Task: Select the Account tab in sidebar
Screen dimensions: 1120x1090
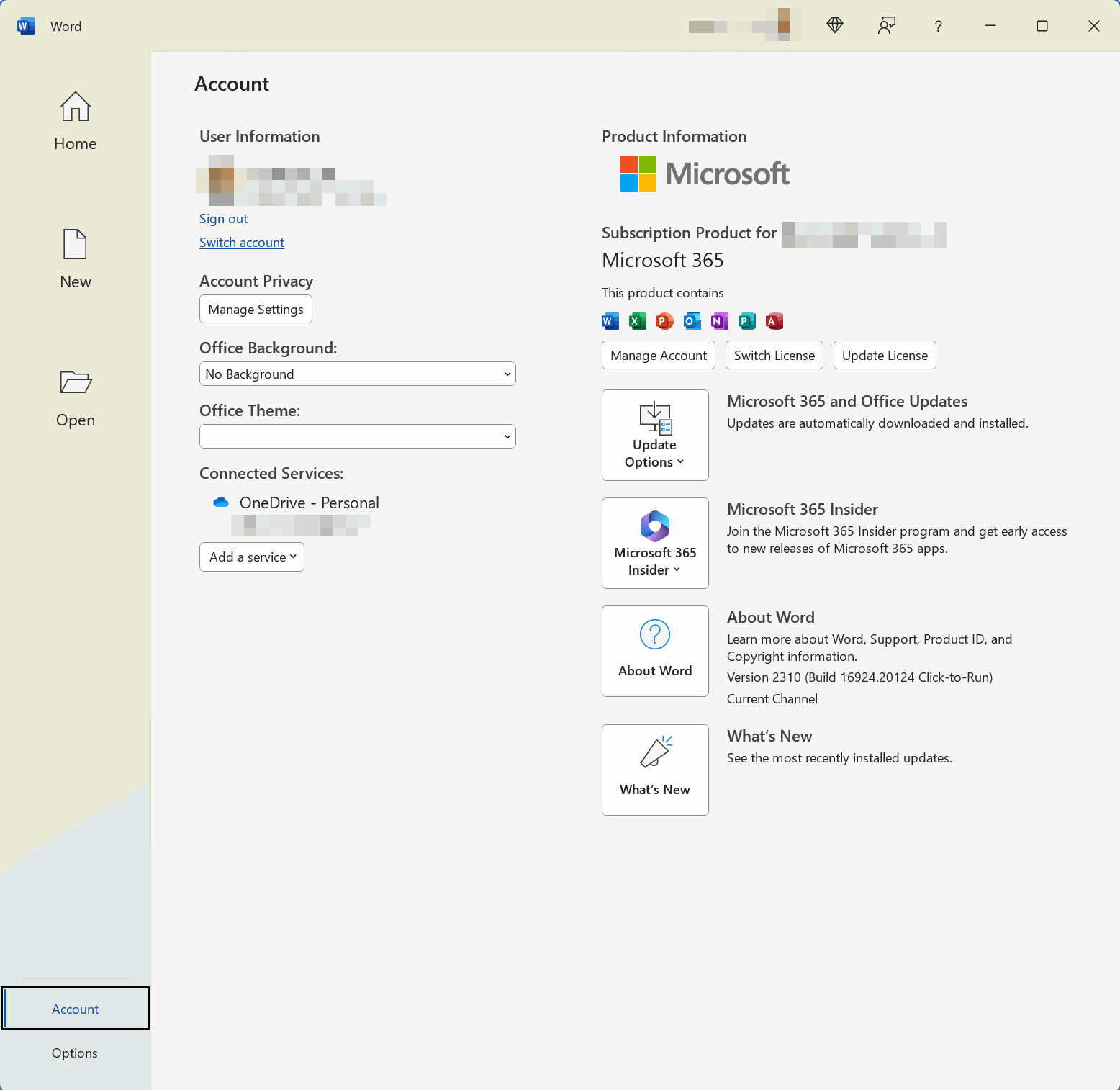Action: point(75,1009)
